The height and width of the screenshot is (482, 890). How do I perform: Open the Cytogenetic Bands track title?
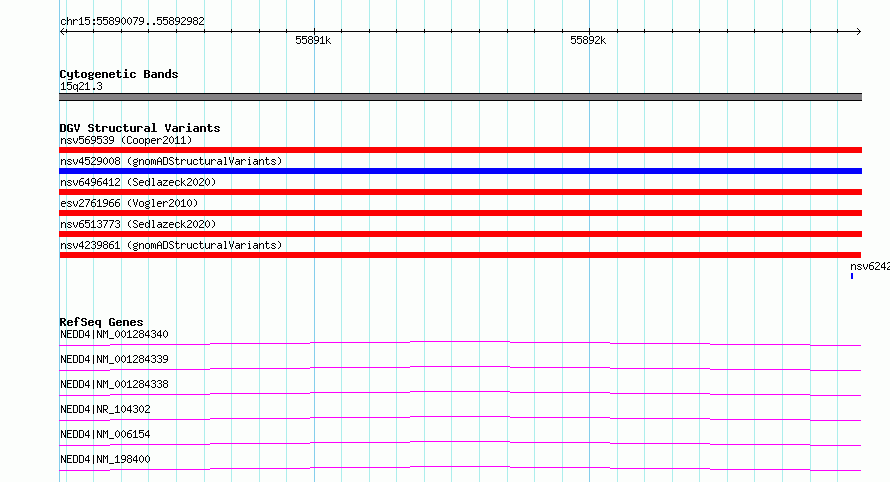(119, 74)
